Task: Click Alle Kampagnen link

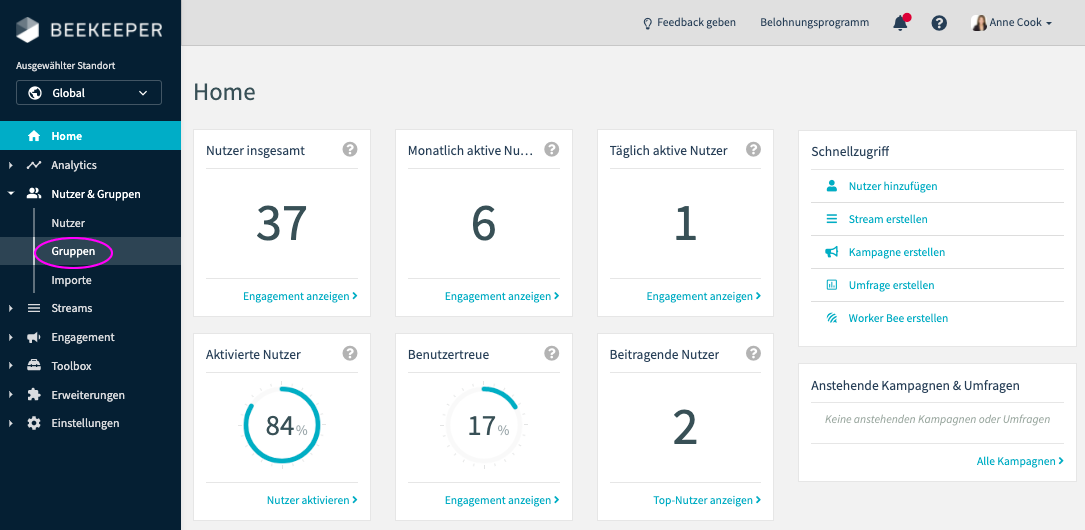Action: click(1019, 461)
